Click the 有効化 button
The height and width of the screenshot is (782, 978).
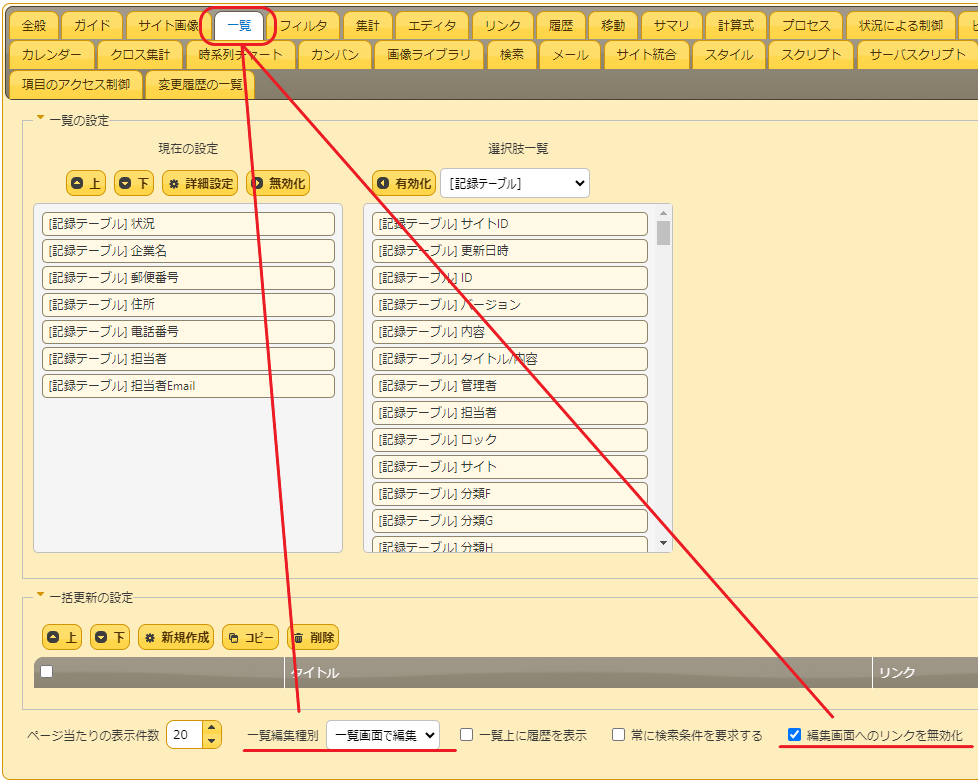point(404,183)
